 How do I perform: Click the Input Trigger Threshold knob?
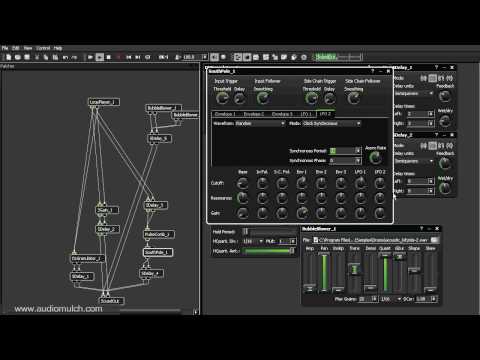click(222, 98)
